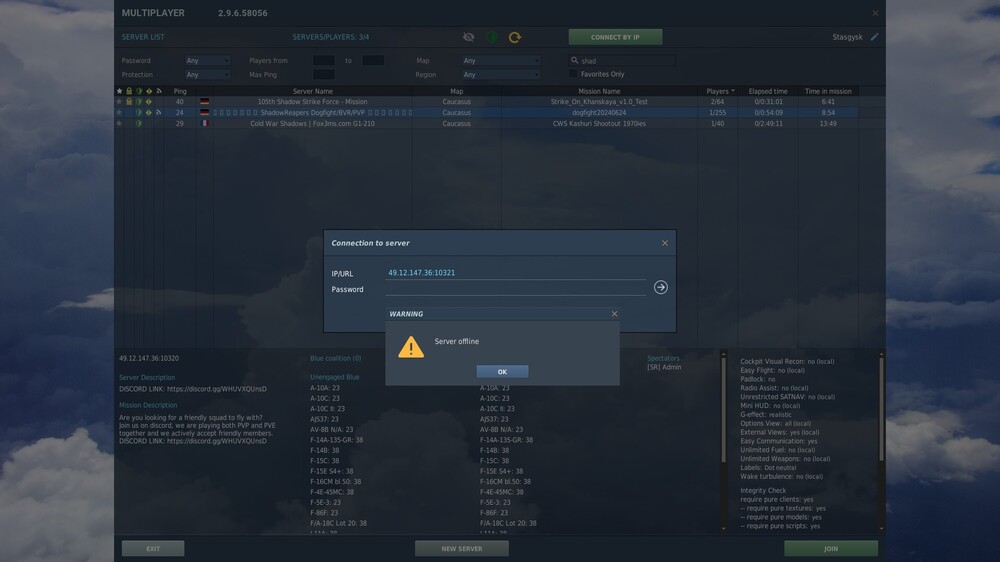Click the server address 49.12.147.36:10320 text

[149, 358]
